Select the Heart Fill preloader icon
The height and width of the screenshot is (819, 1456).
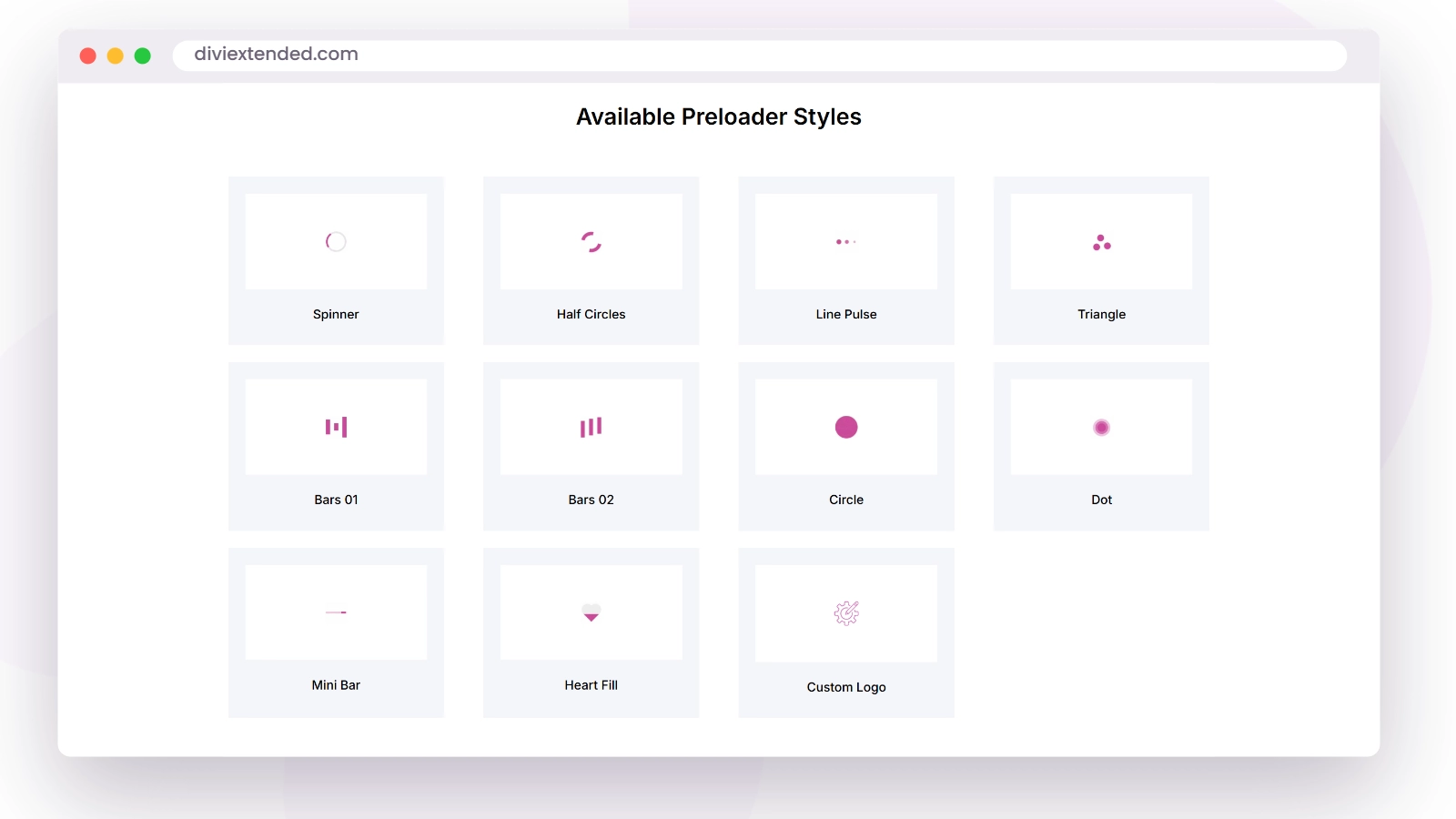point(591,612)
